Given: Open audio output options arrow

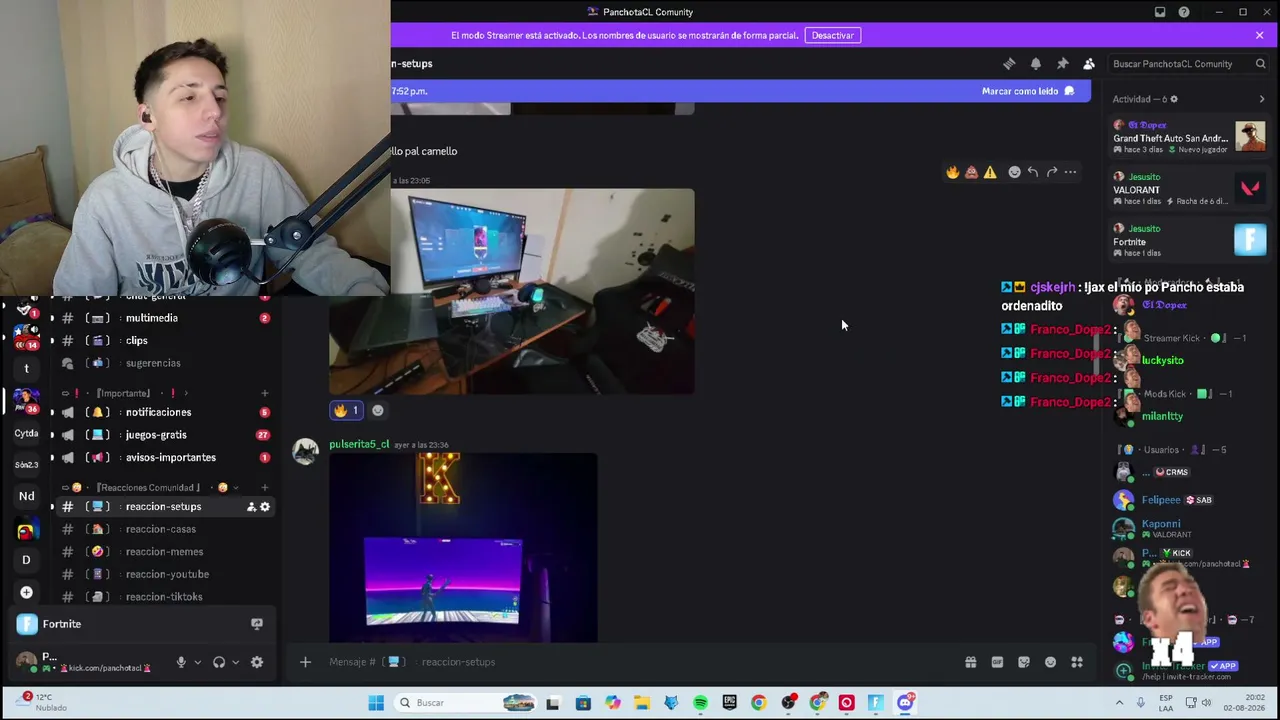Looking at the screenshot, I should (x=235, y=662).
